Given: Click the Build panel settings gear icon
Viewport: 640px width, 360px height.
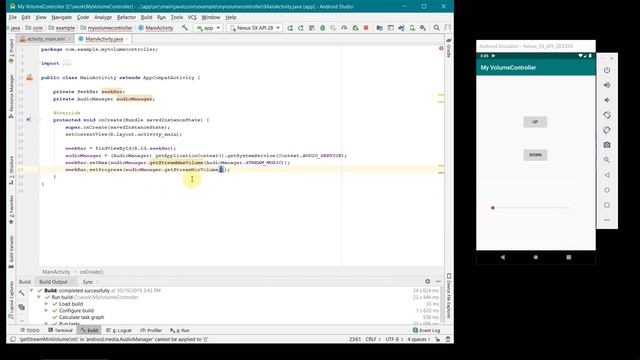Looking at the screenshot, I should 427,281.
